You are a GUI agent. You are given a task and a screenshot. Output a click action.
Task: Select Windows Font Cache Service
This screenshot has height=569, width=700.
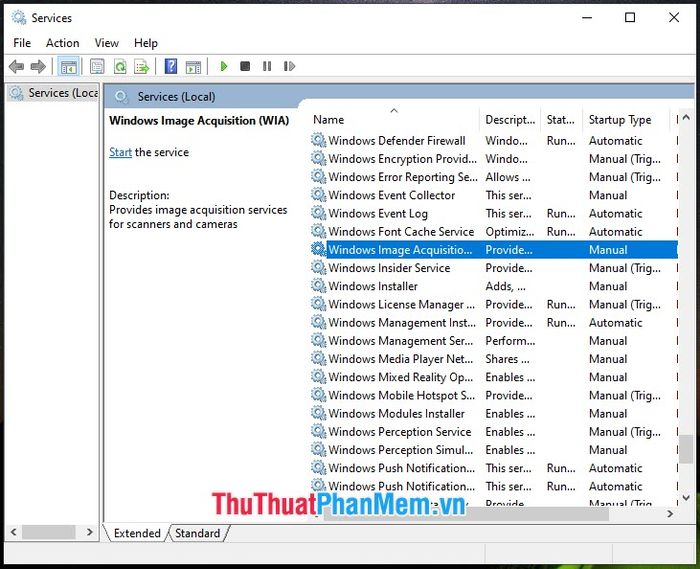pyautogui.click(x=493, y=232)
